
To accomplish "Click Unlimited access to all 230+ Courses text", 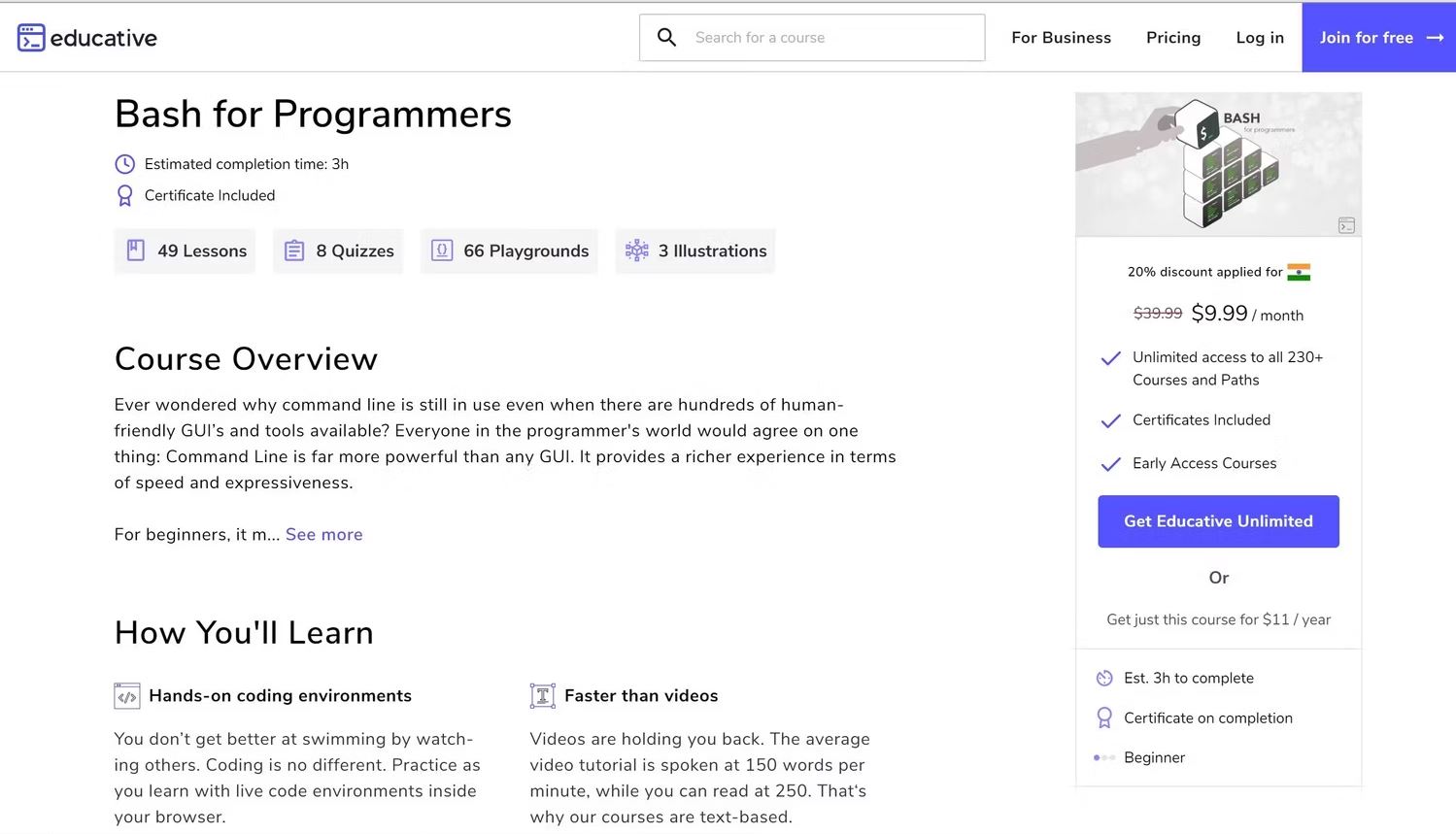I will [x=1228, y=369].
